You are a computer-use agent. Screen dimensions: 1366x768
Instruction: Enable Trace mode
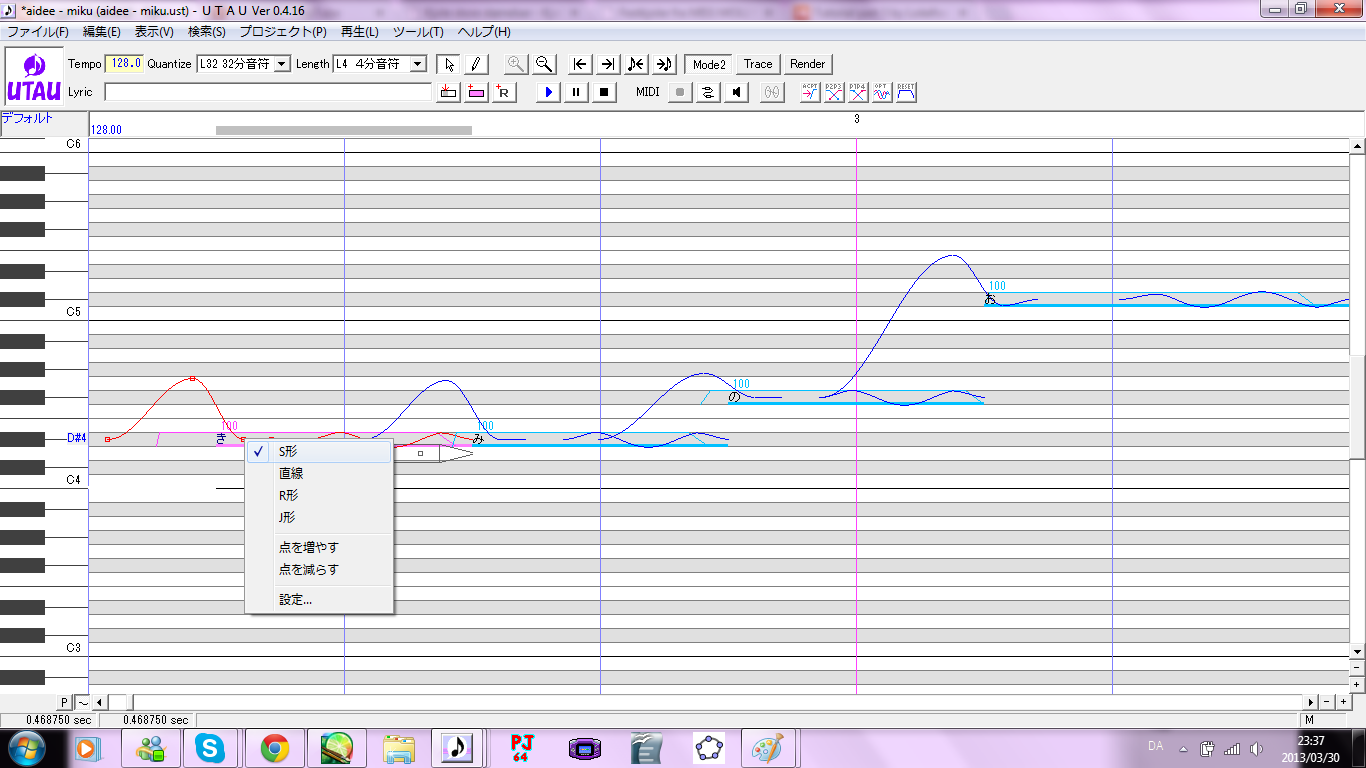757,63
